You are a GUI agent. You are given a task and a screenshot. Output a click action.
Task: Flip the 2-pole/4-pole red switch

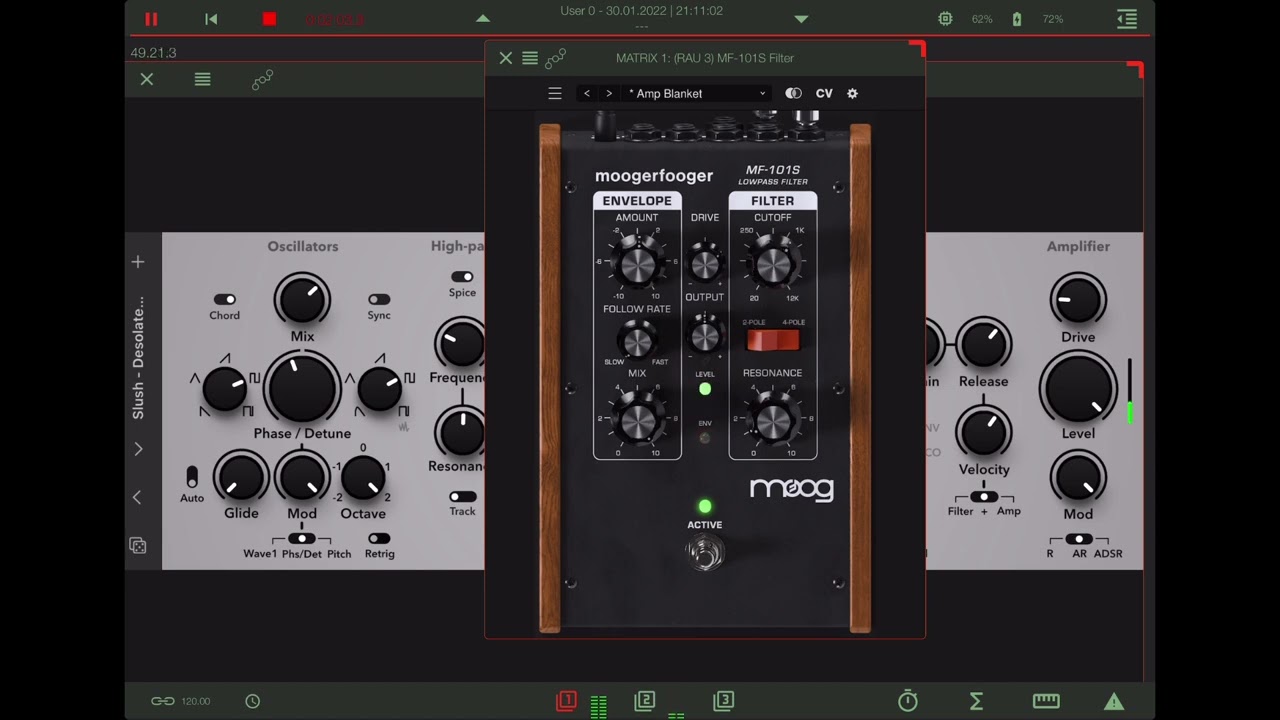point(773,341)
